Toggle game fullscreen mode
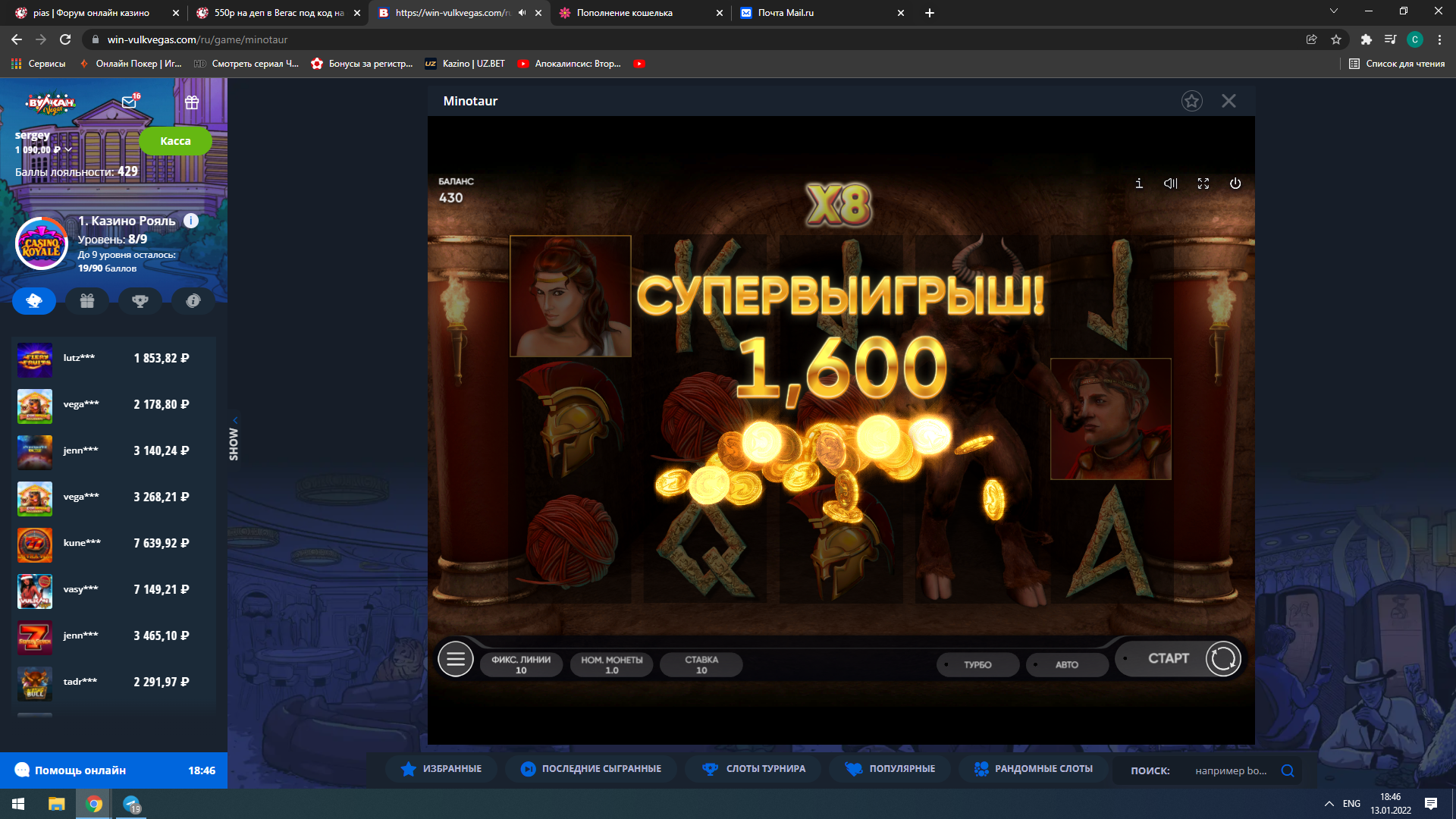 click(1203, 184)
